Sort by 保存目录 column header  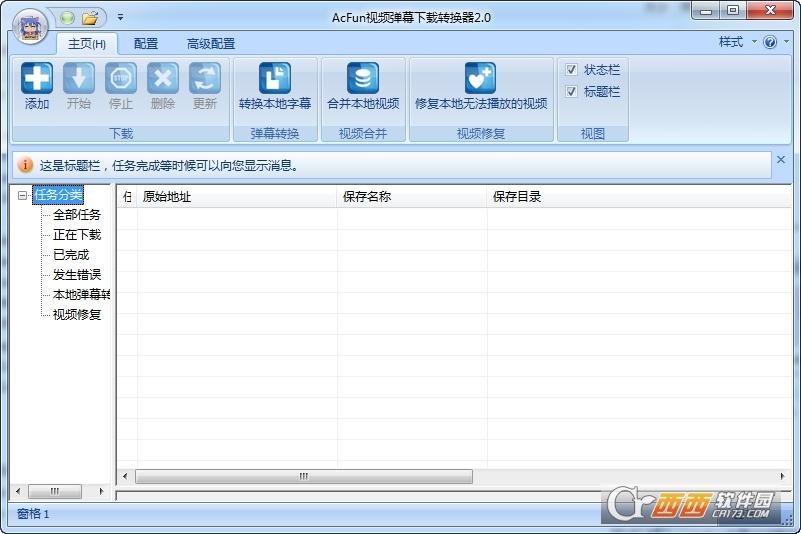pyautogui.click(x=639, y=197)
